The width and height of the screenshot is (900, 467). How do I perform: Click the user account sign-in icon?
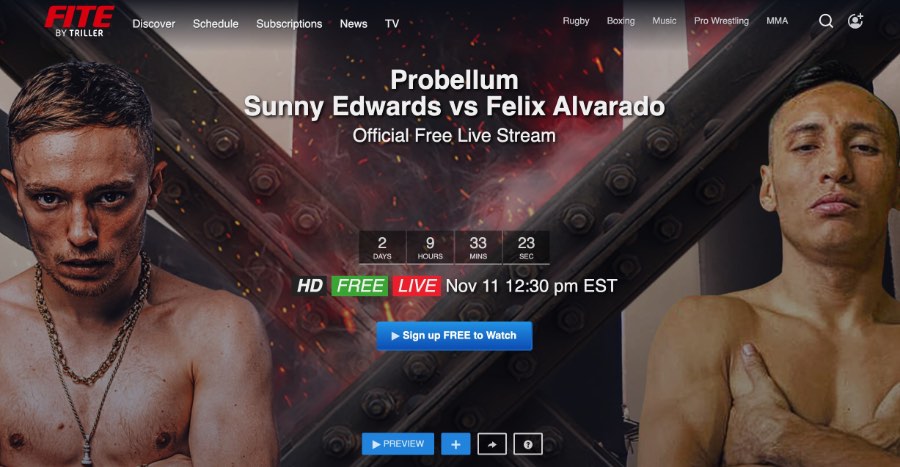coord(855,21)
